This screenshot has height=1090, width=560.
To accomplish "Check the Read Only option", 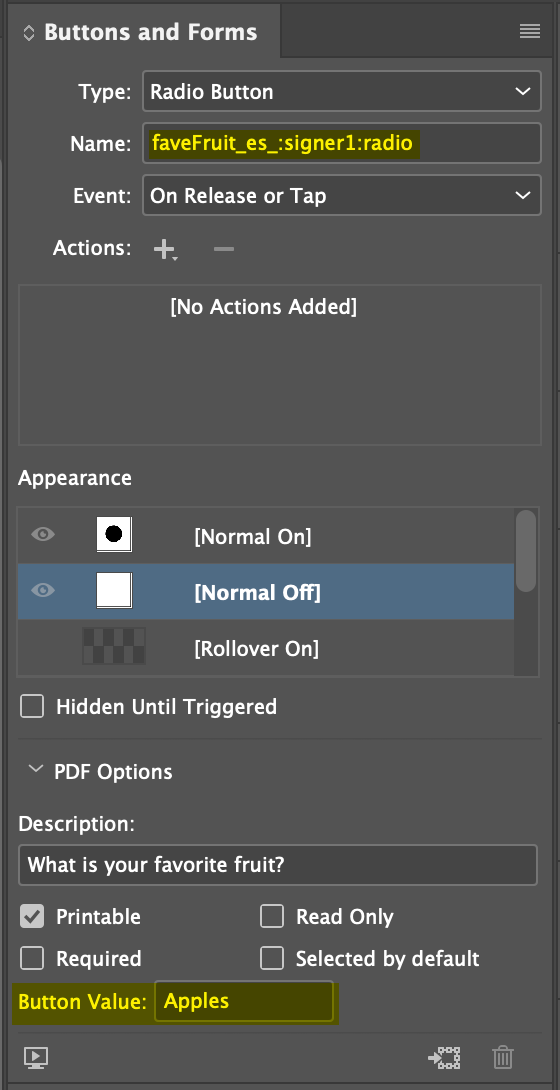I will point(272,917).
